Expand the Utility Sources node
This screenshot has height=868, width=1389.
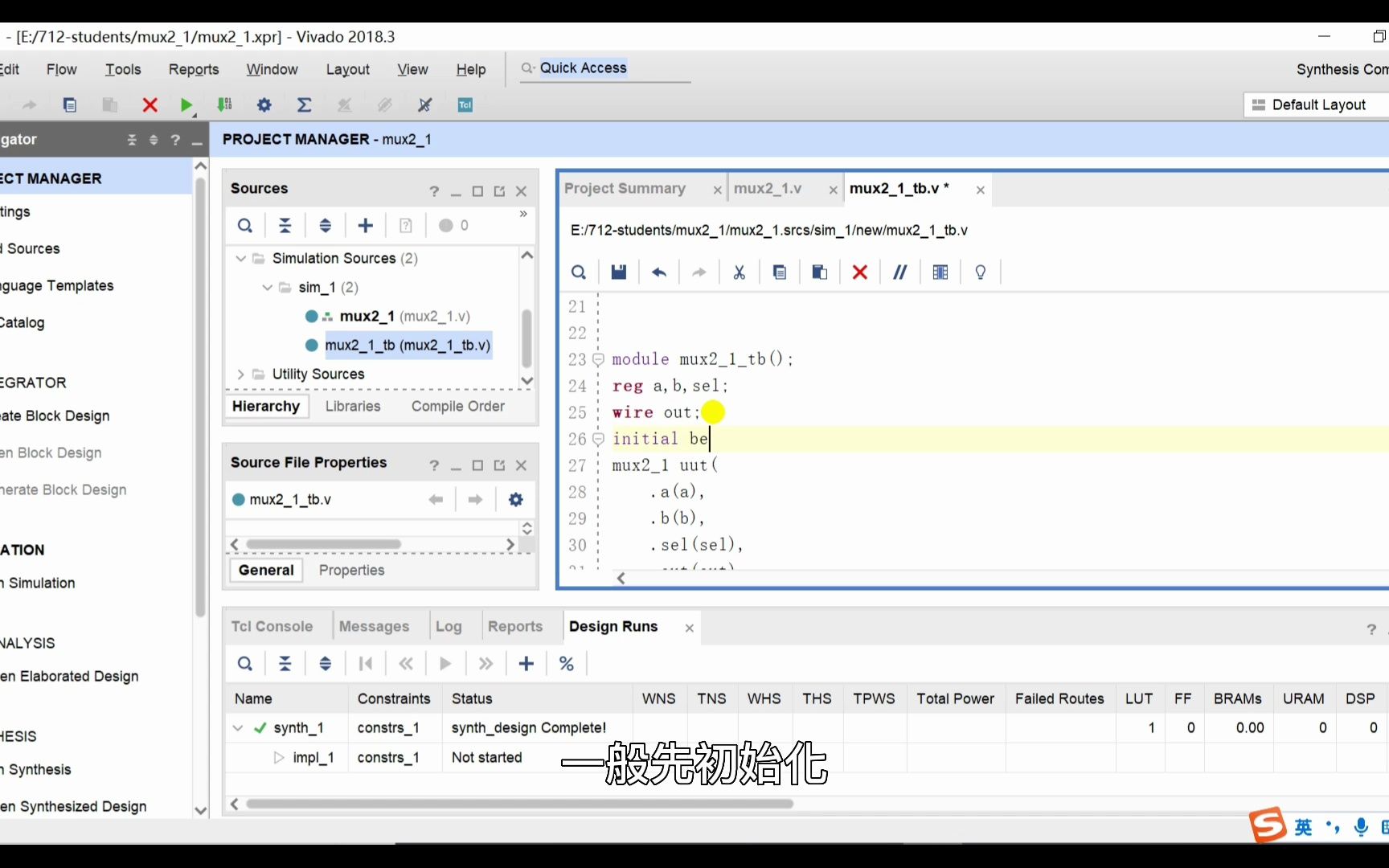click(x=240, y=374)
